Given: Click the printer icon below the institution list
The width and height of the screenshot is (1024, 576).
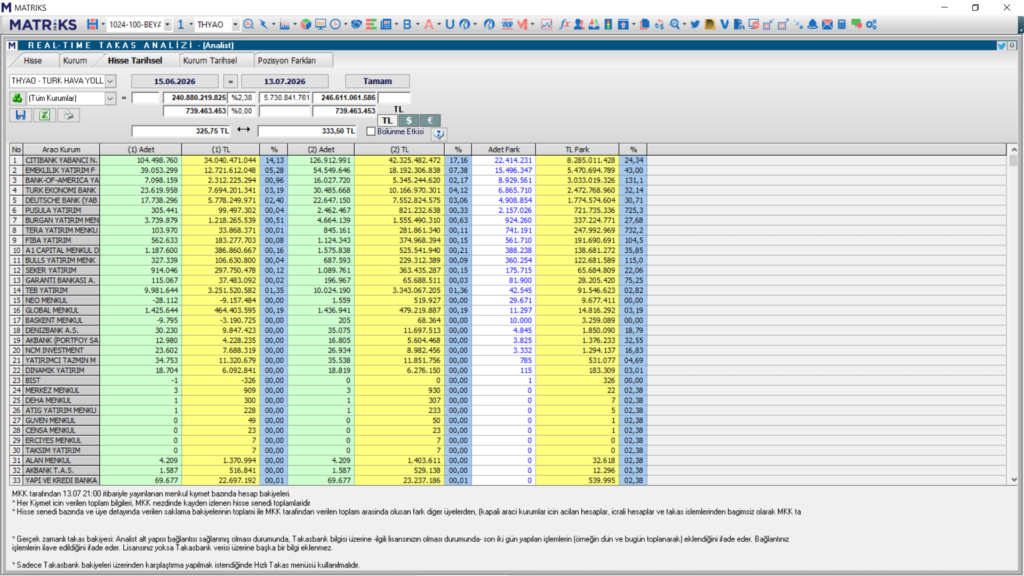Looking at the screenshot, I should tap(68, 115).
